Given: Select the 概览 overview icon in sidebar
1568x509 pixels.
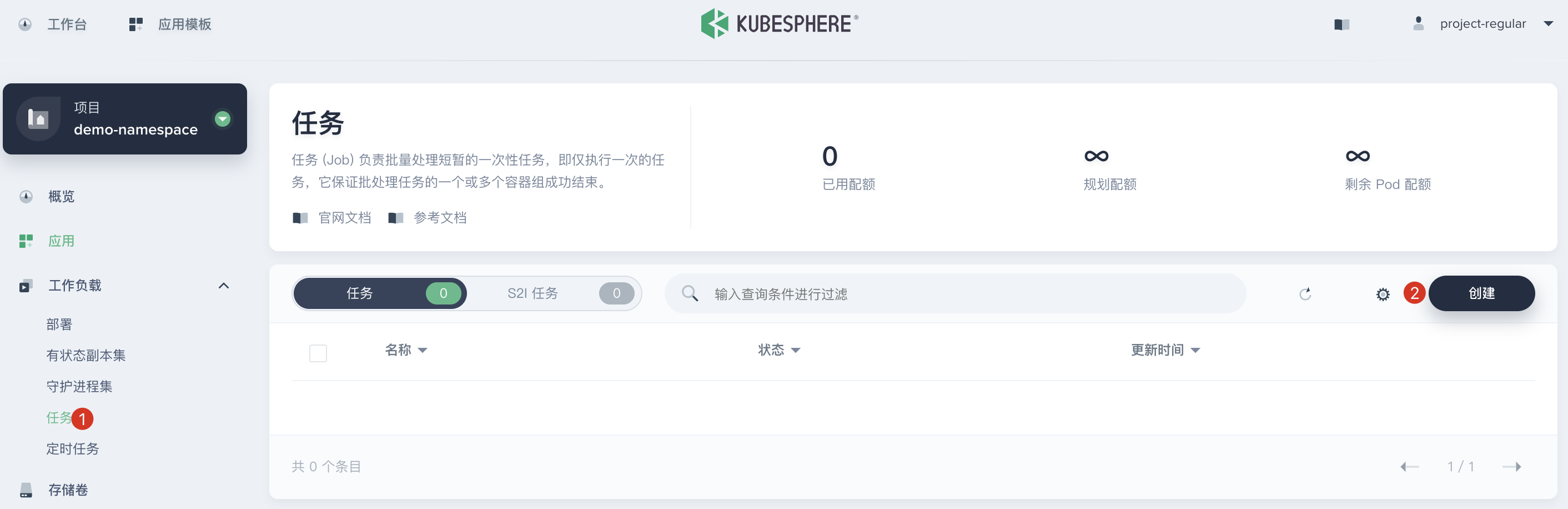Looking at the screenshot, I should point(25,196).
